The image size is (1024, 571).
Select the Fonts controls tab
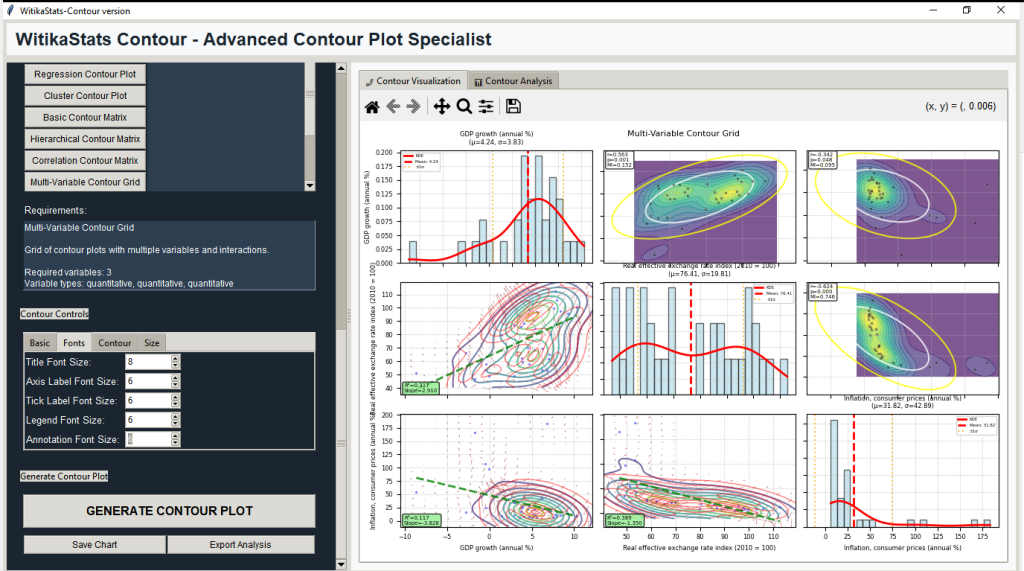(74, 342)
